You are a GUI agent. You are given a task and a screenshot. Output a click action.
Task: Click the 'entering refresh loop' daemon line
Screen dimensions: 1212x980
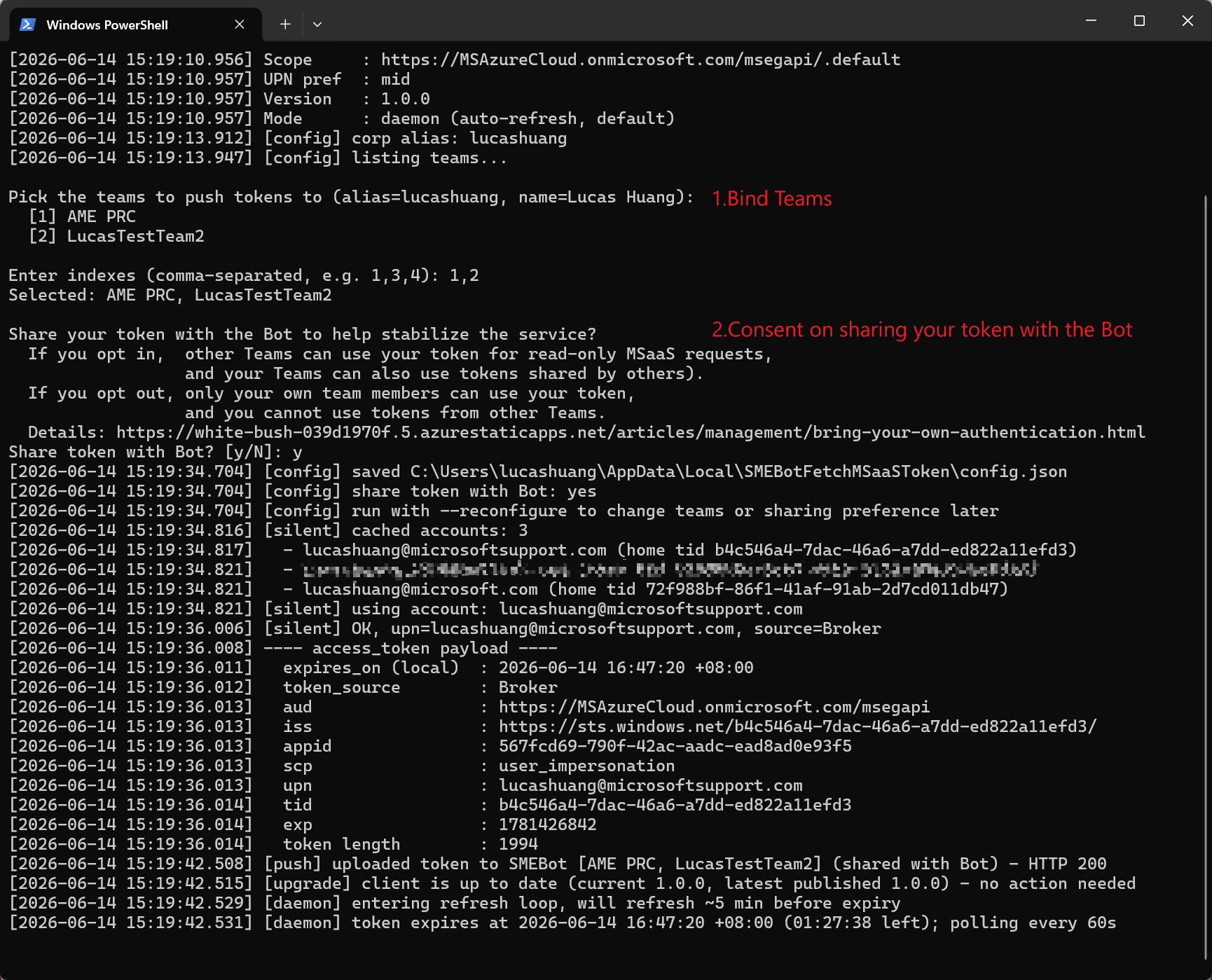(x=455, y=903)
